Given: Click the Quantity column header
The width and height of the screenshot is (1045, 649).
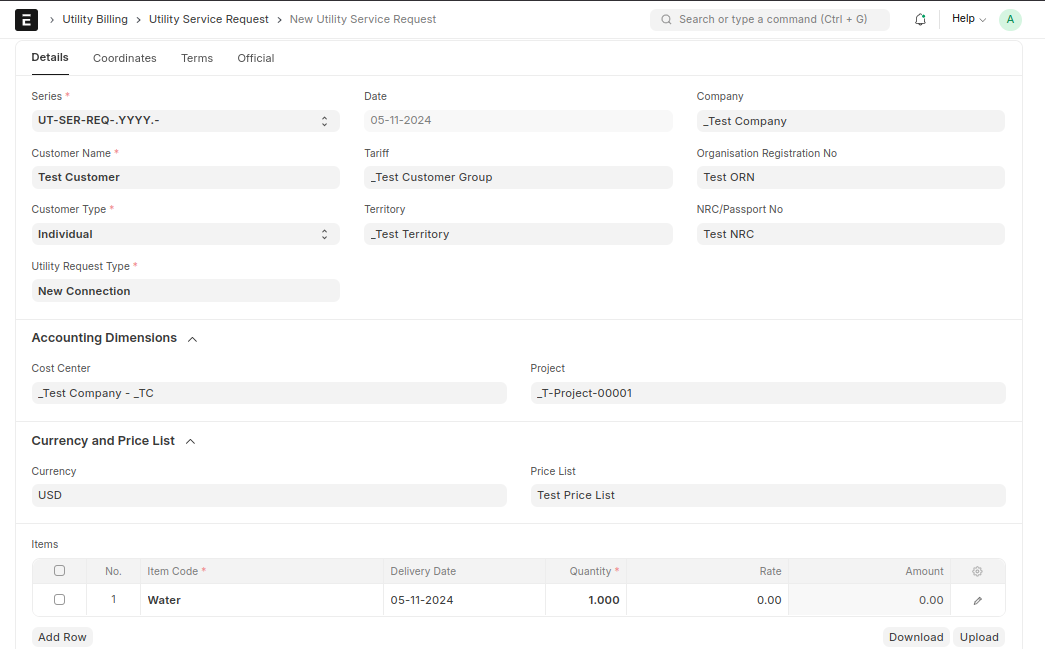Looking at the screenshot, I should click(x=585, y=571).
